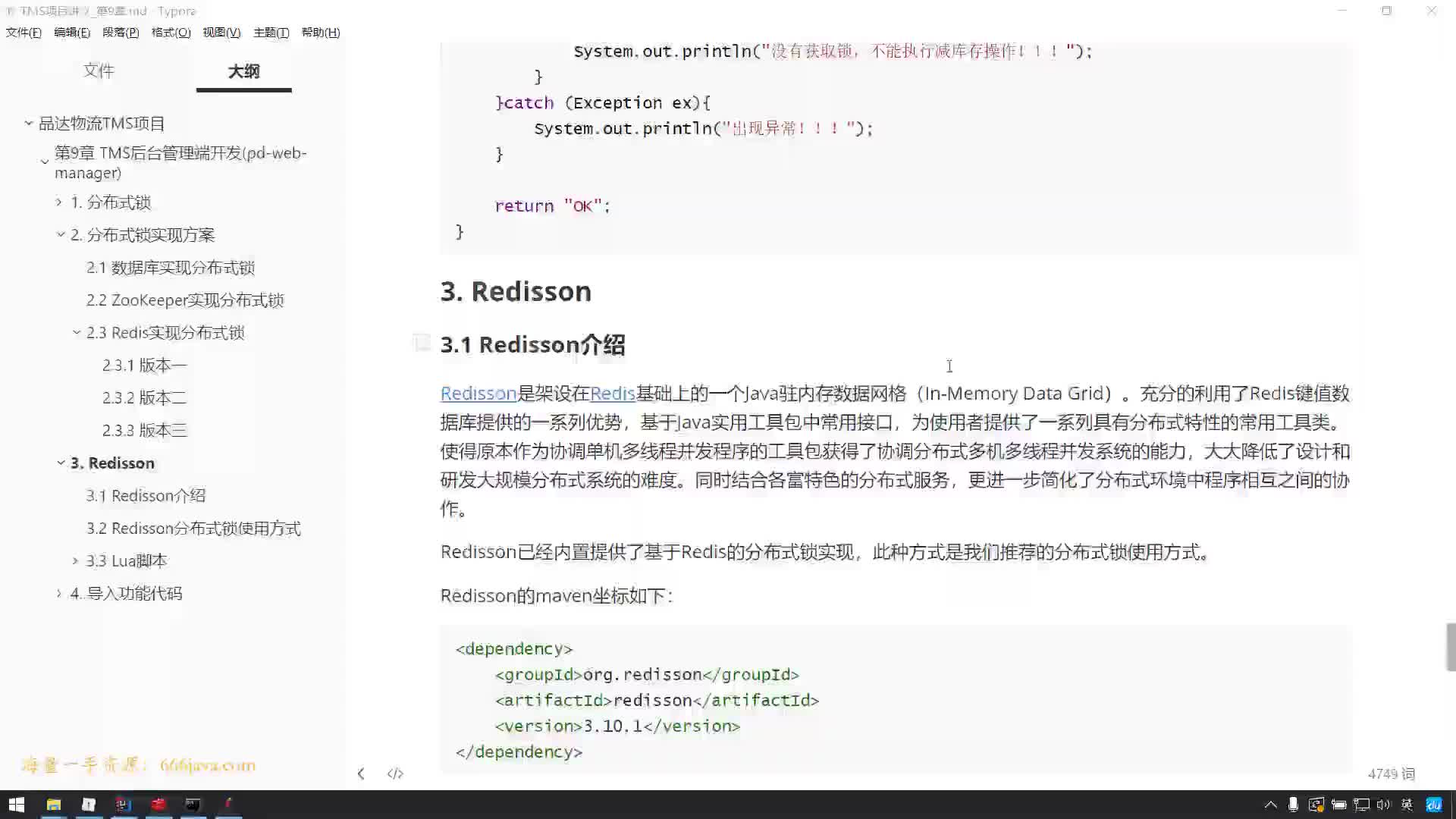
Task: Open the Windows Start menu
Action: pos(17,805)
